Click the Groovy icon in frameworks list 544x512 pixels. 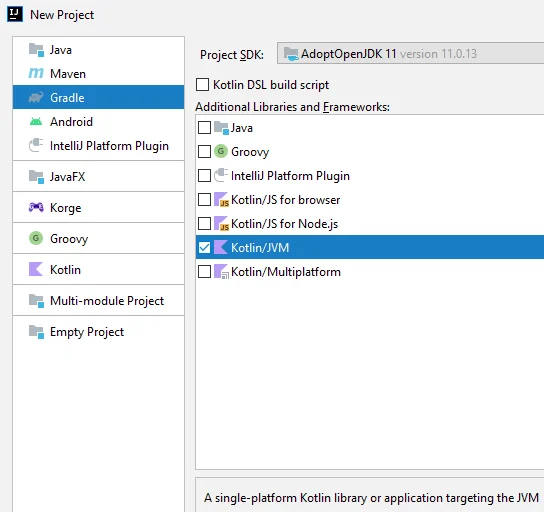click(x=221, y=151)
